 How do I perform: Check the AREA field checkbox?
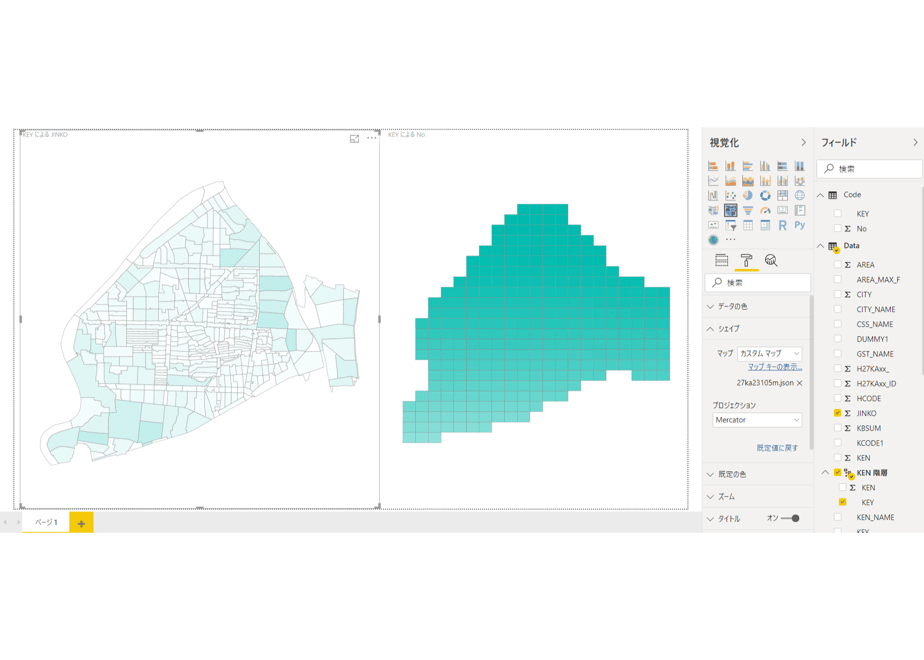point(837,265)
